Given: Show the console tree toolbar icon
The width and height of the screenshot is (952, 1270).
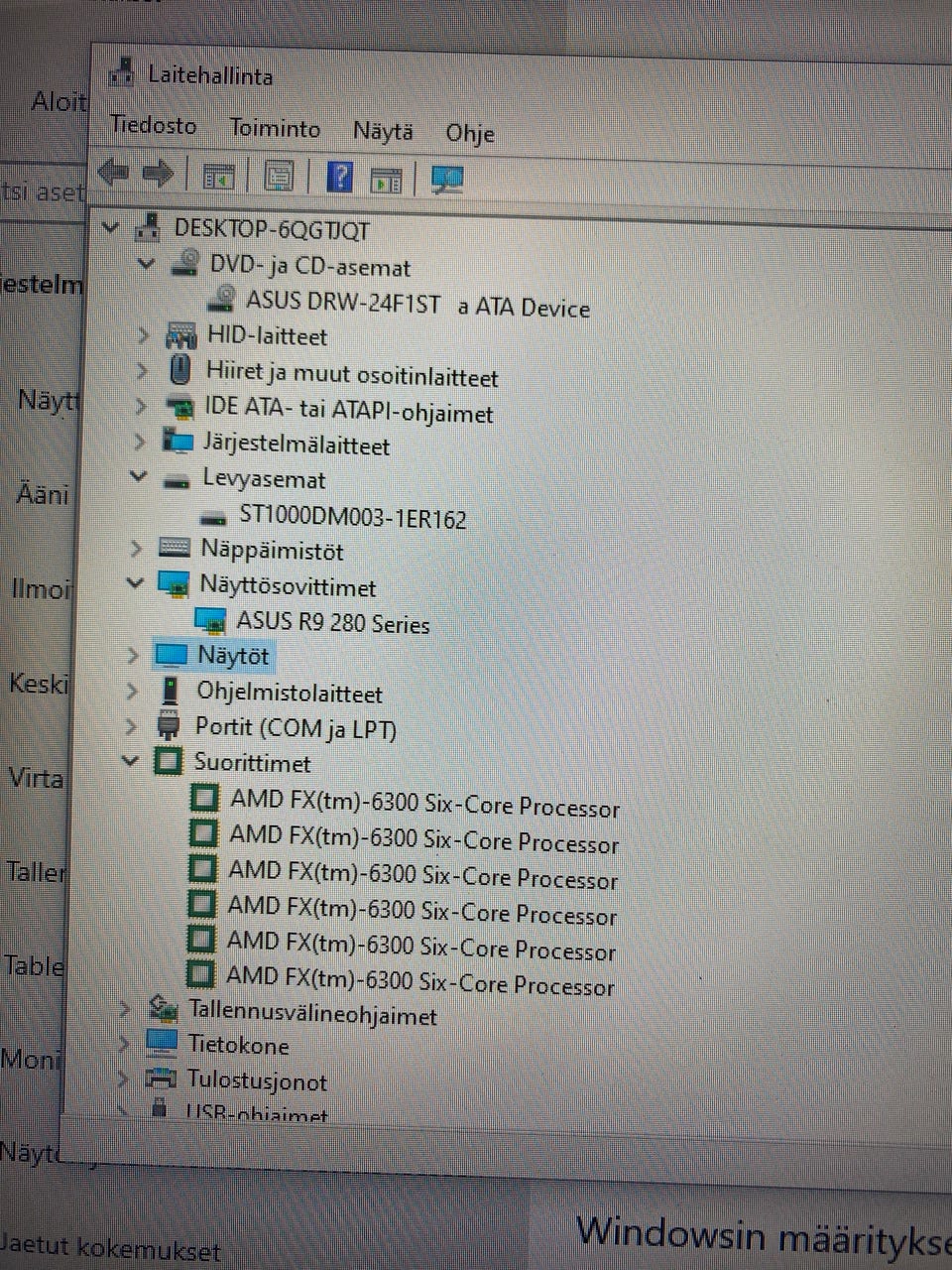Looking at the screenshot, I should point(217,177).
